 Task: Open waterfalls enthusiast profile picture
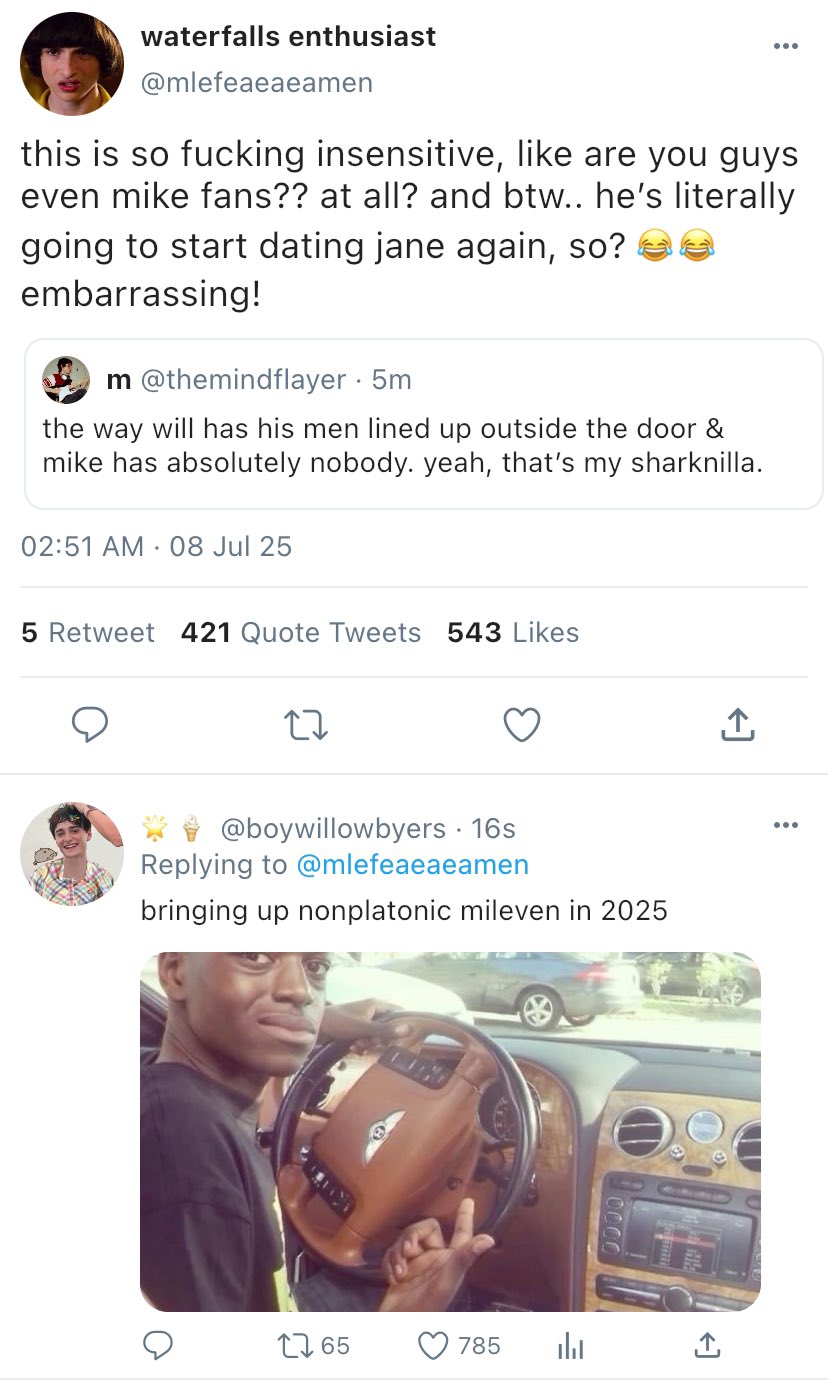(x=72, y=64)
